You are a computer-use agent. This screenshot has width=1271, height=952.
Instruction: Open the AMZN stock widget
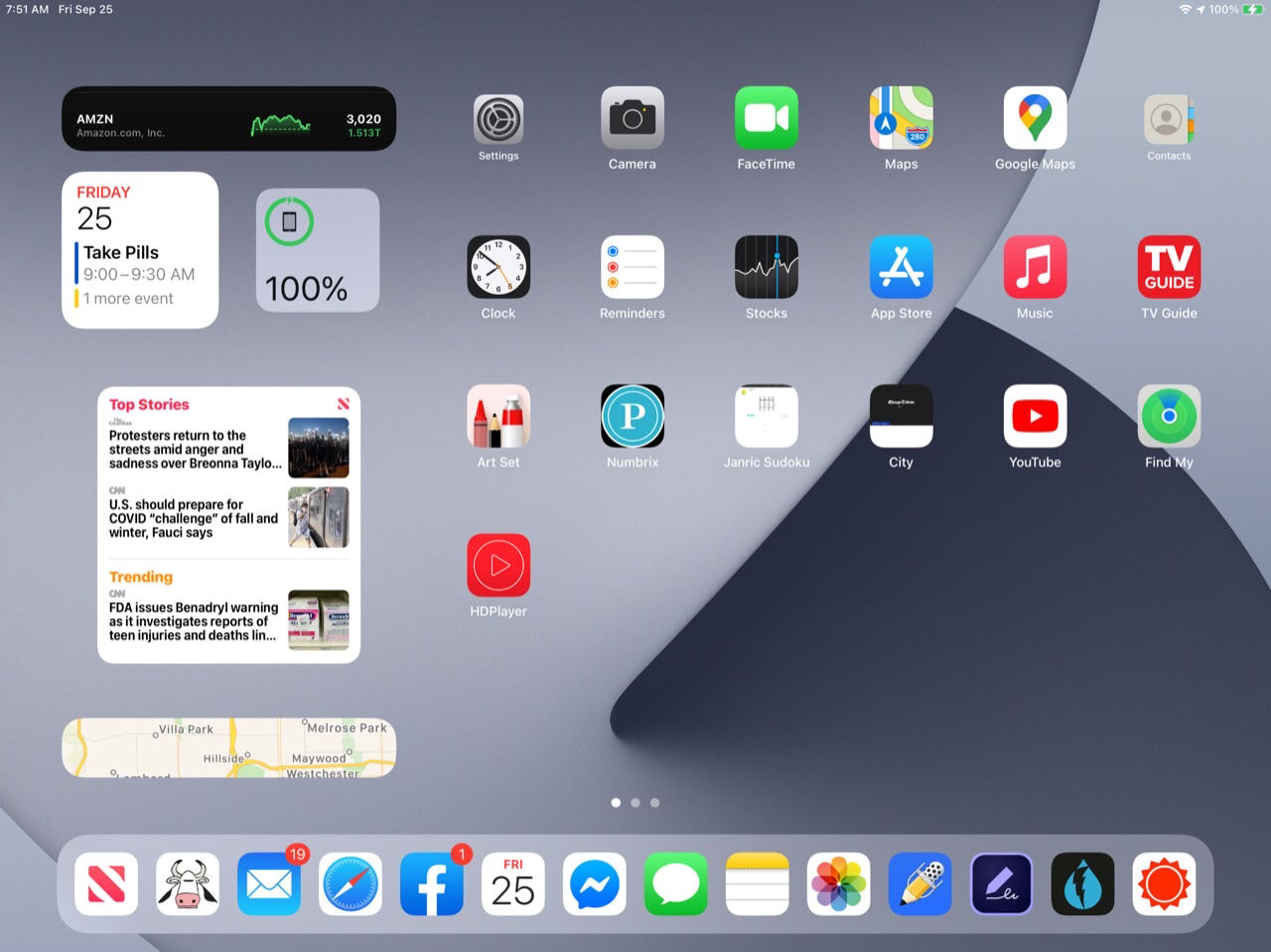[x=229, y=119]
